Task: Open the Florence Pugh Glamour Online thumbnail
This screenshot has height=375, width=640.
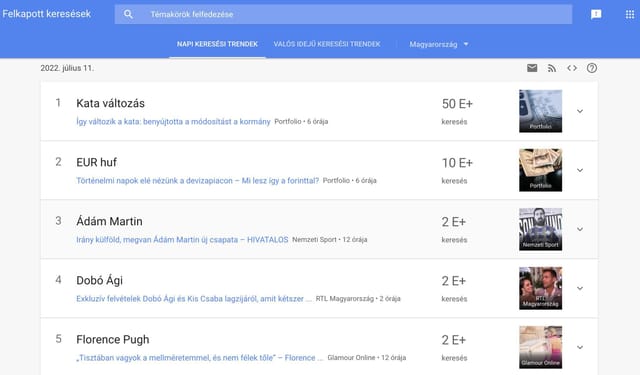Action: point(540,347)
